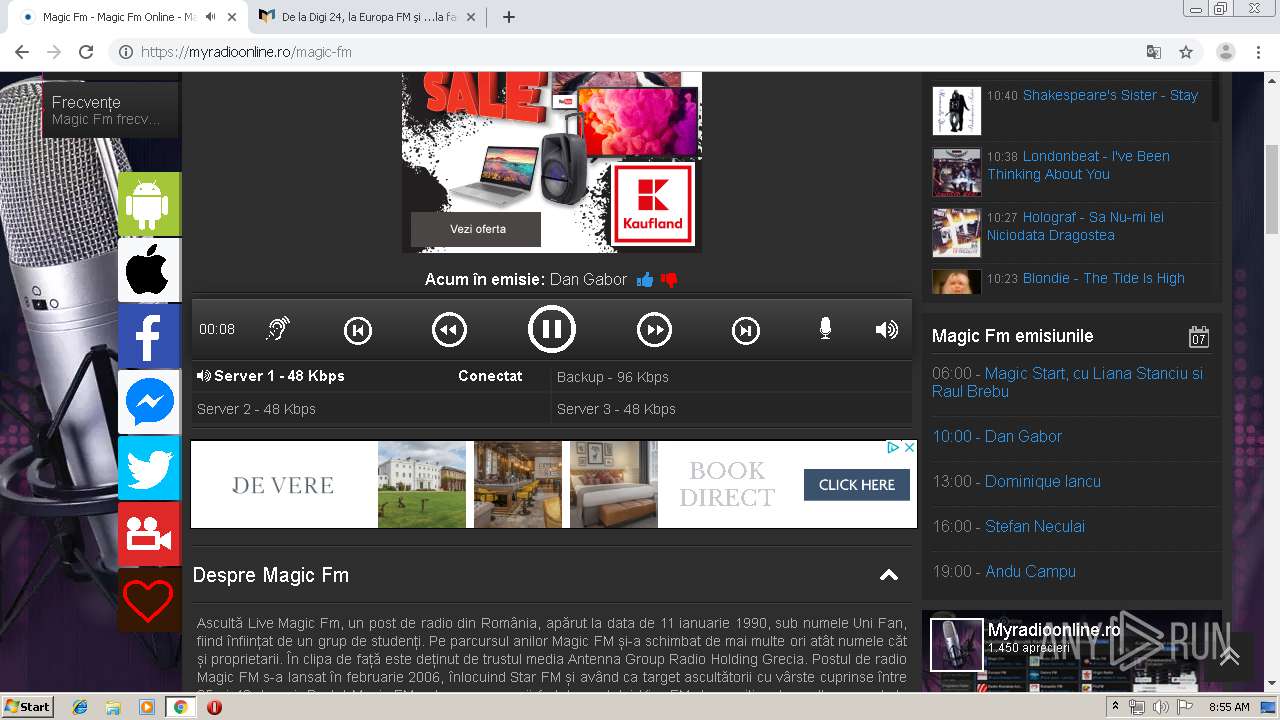Go back in browser history
Viewport: 1280px width, 720px height.
[22, 52]
